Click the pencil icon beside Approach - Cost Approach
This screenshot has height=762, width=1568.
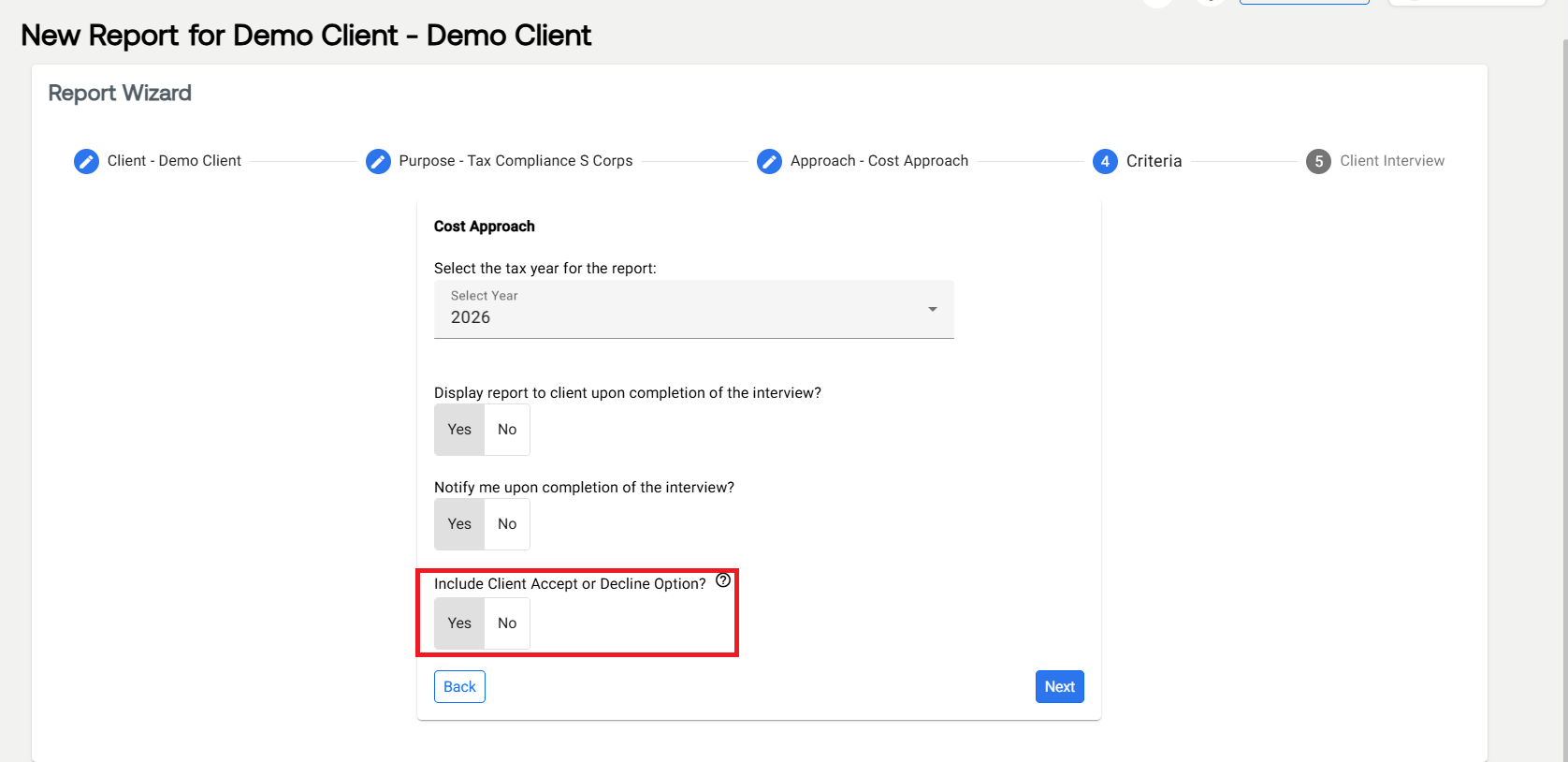tap(769, 161)
